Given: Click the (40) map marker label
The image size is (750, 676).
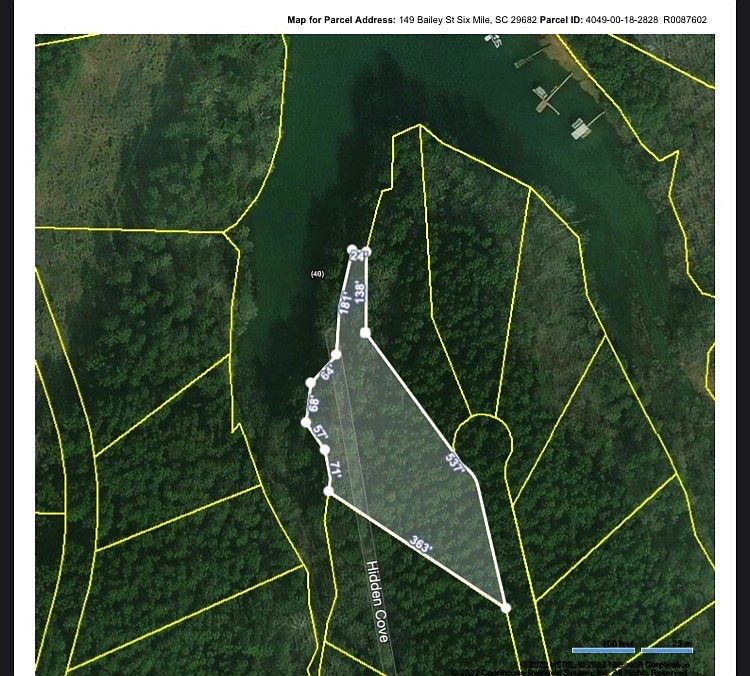Looking at the screenshot, I should pos(317,273).
